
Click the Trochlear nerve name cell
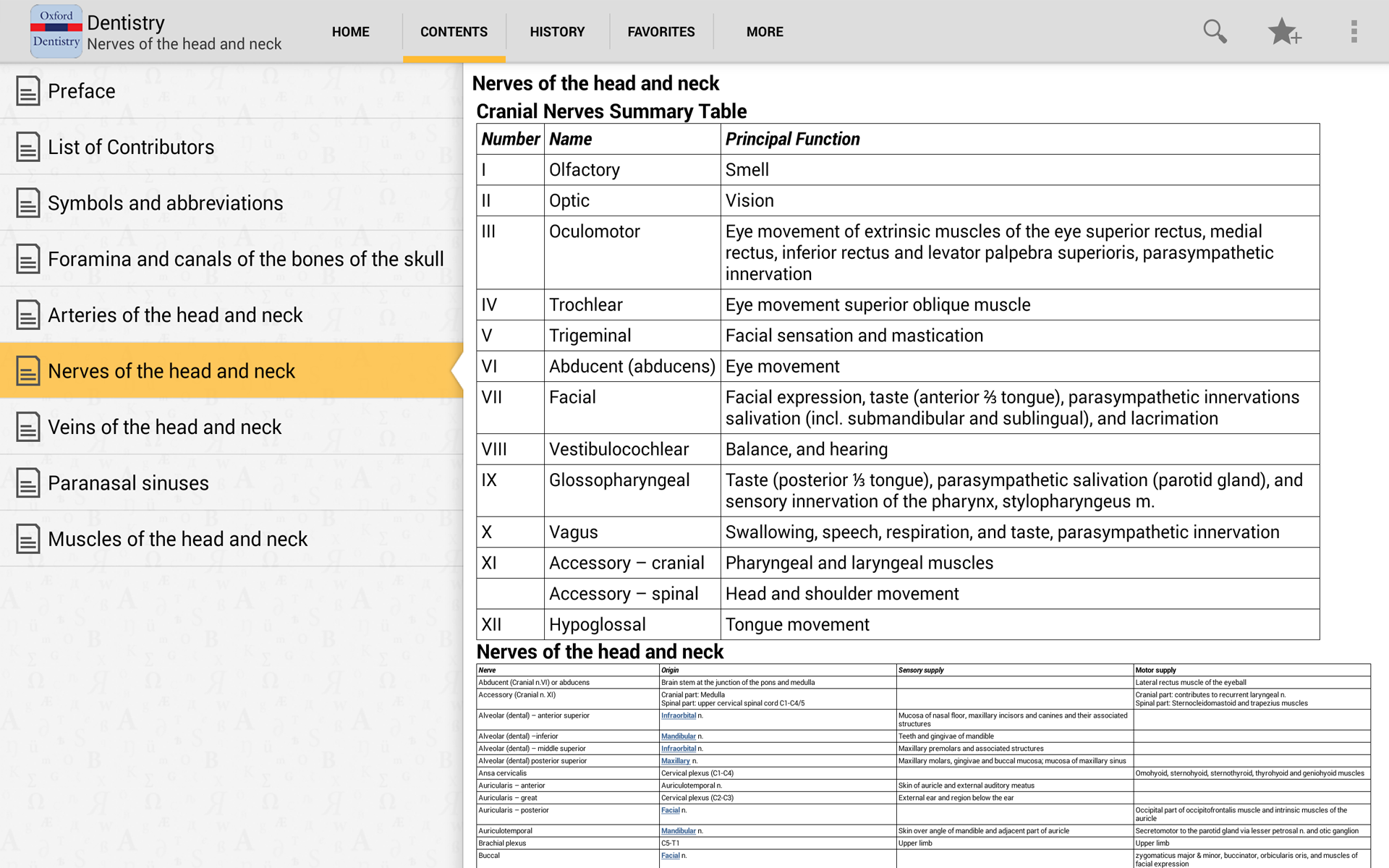[632, 305]
